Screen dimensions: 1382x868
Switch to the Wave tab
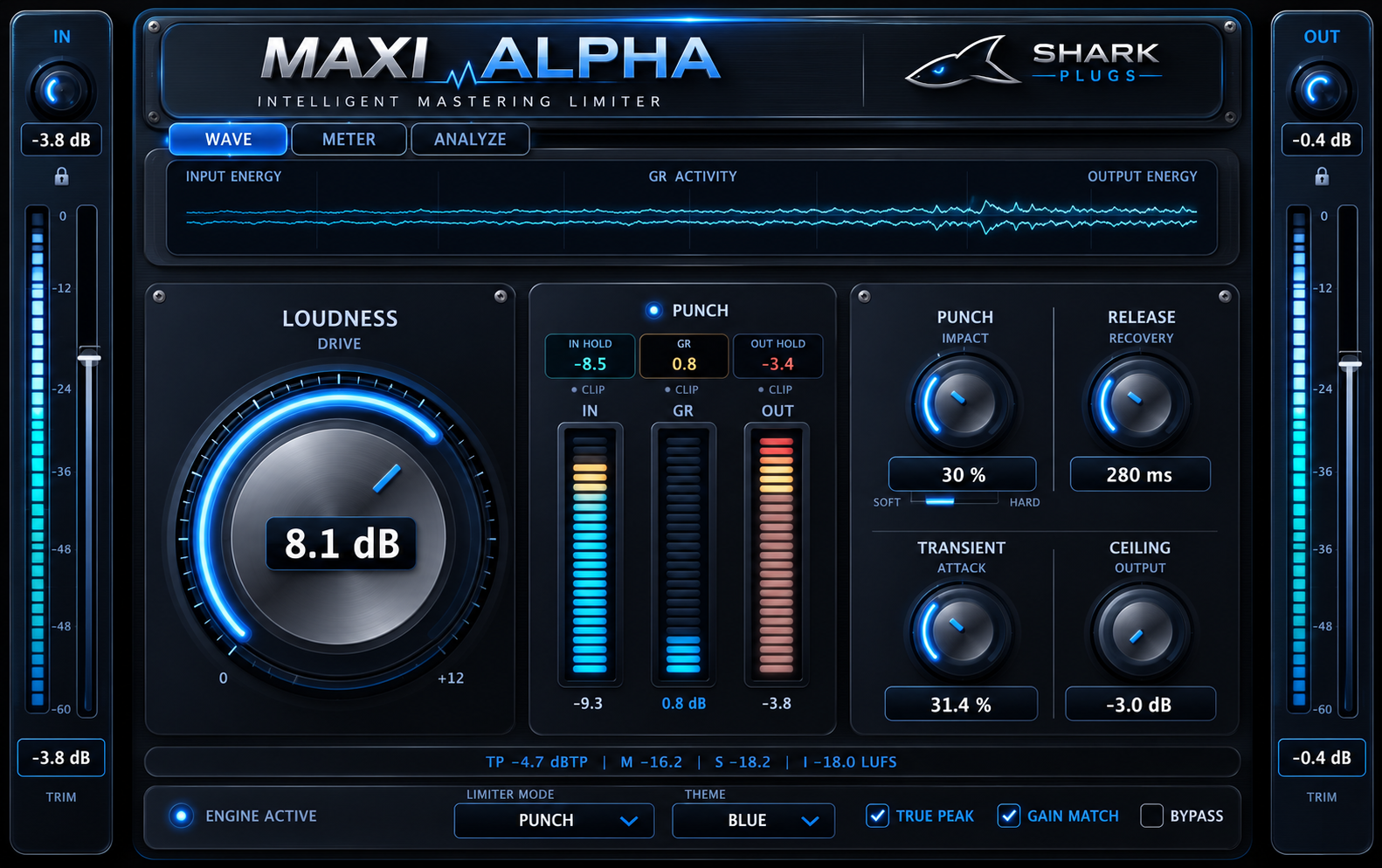click(228, 139)
